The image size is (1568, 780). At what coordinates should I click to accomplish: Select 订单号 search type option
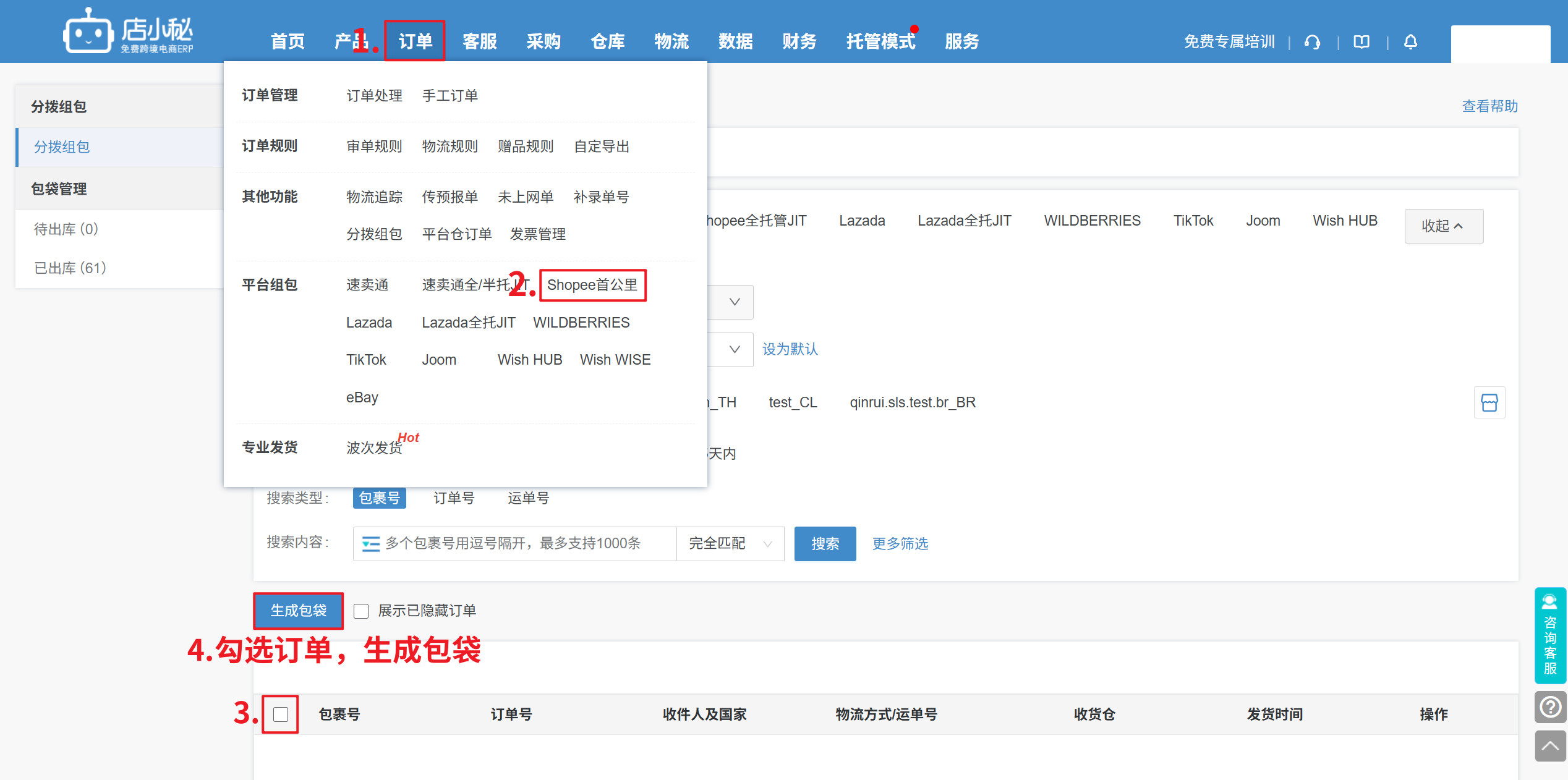[454, 498]
